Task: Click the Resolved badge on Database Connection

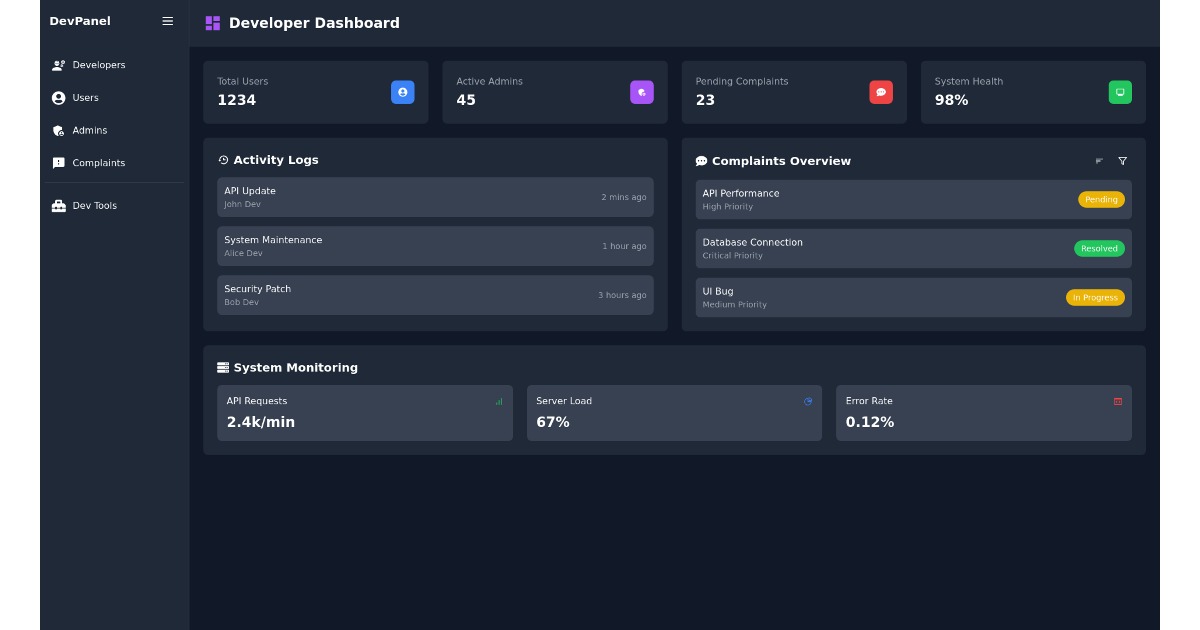Action: click(1099, 248)
